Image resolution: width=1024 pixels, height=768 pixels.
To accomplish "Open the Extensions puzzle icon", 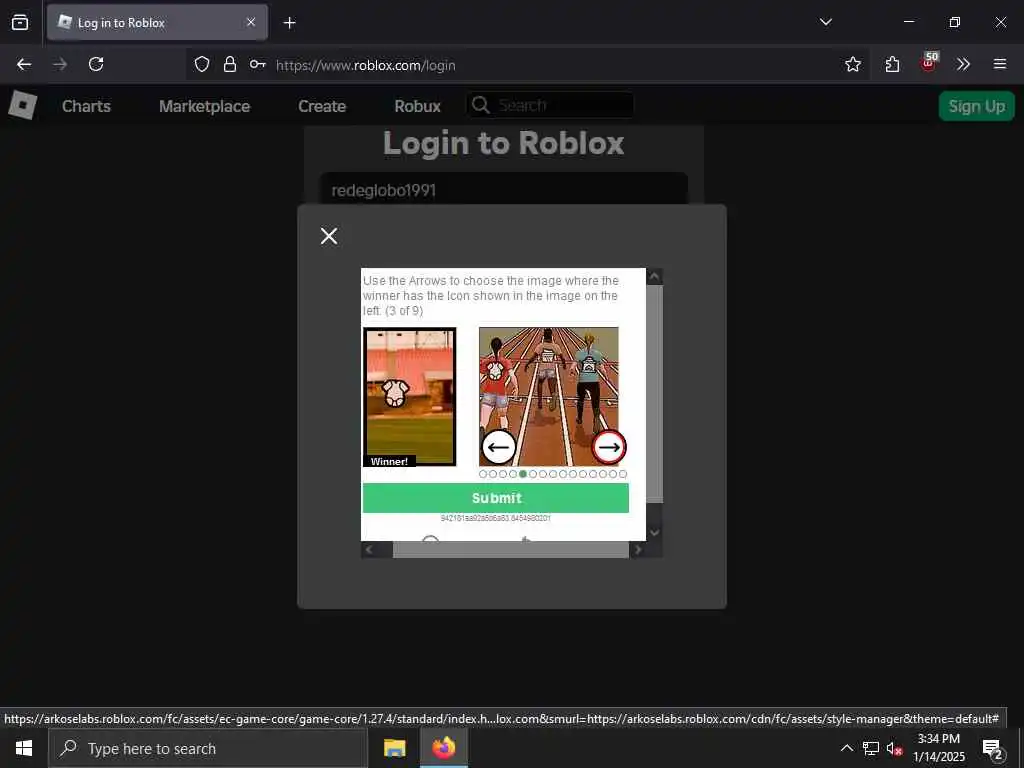I will (x=892, y=64).
